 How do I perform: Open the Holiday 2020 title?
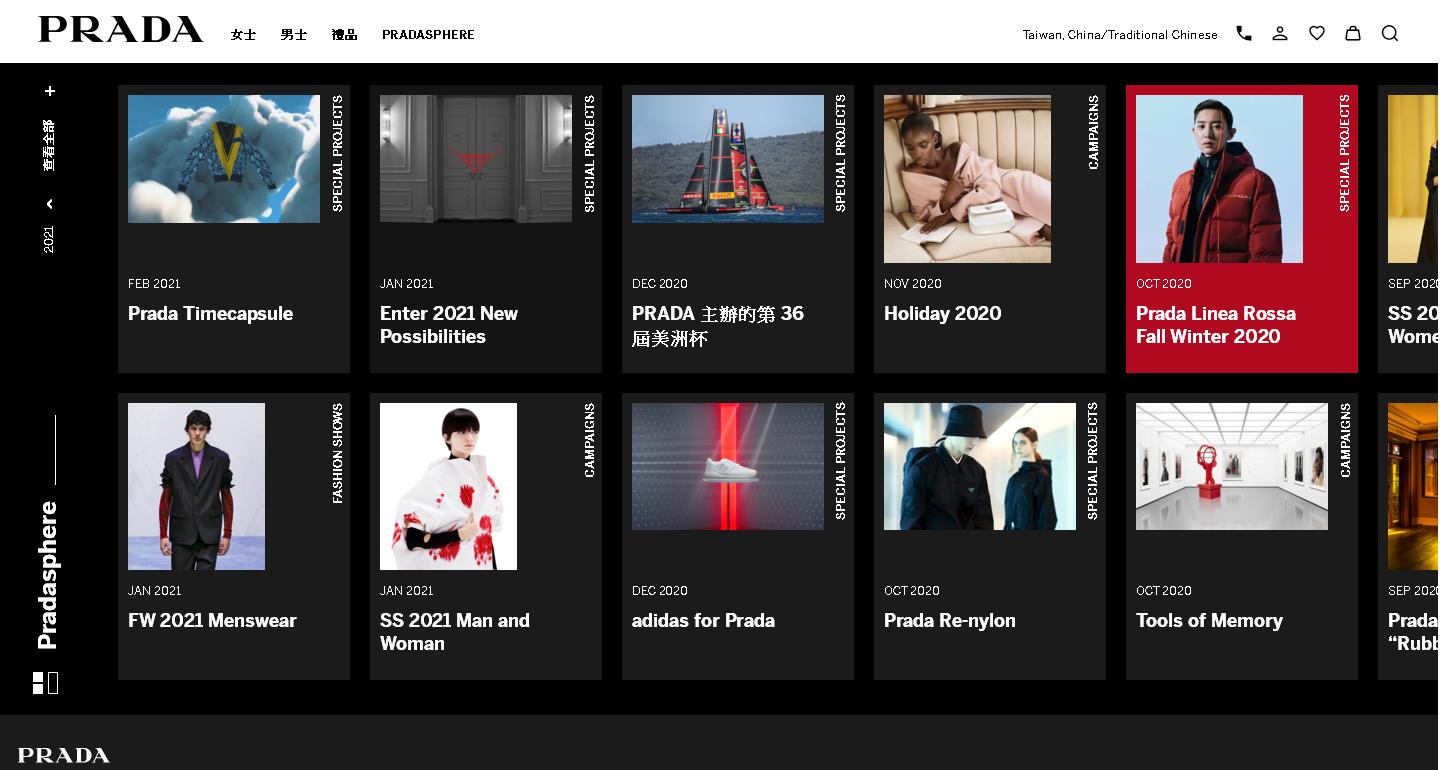pos(942,313)
